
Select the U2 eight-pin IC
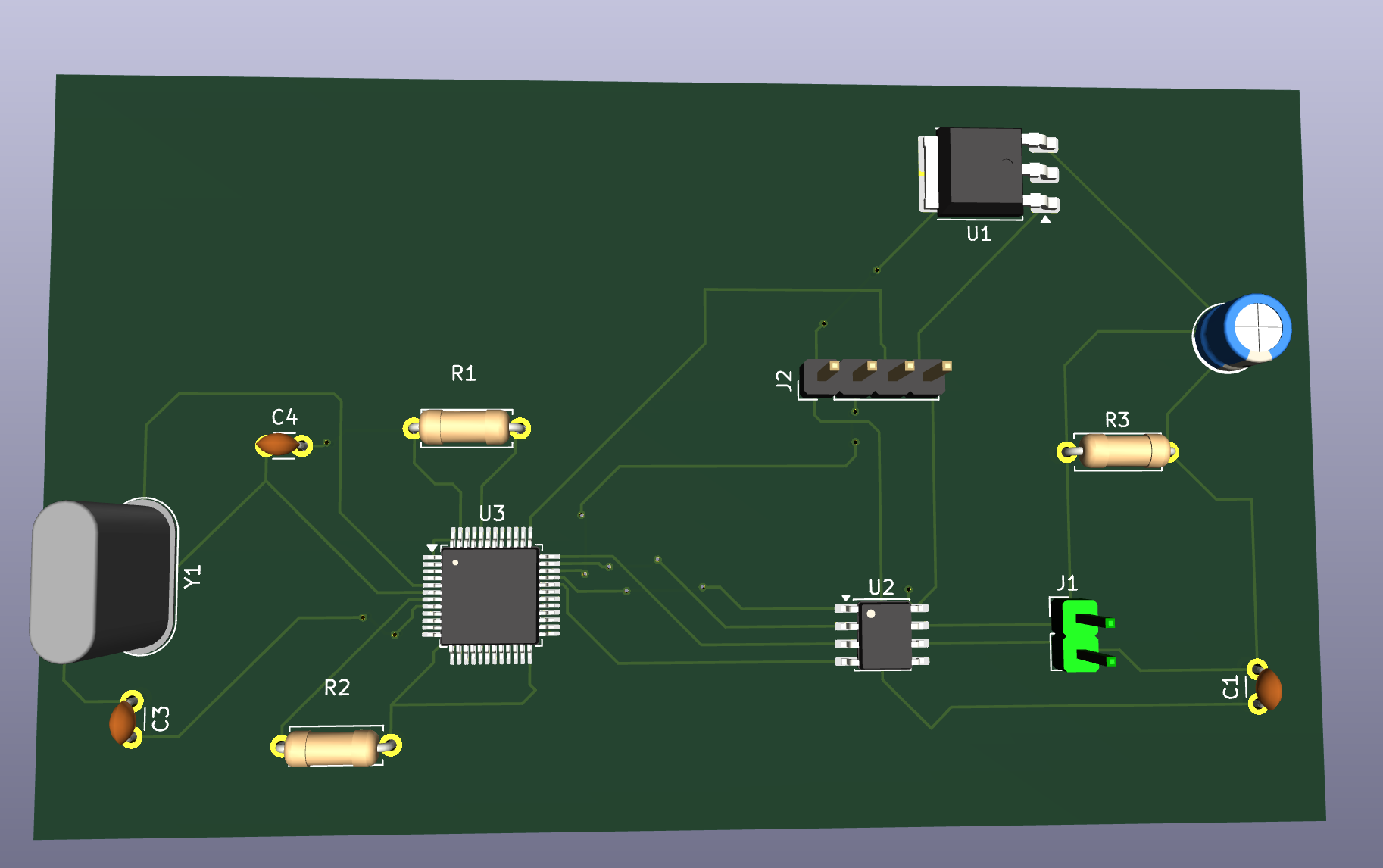pos(882,635)
